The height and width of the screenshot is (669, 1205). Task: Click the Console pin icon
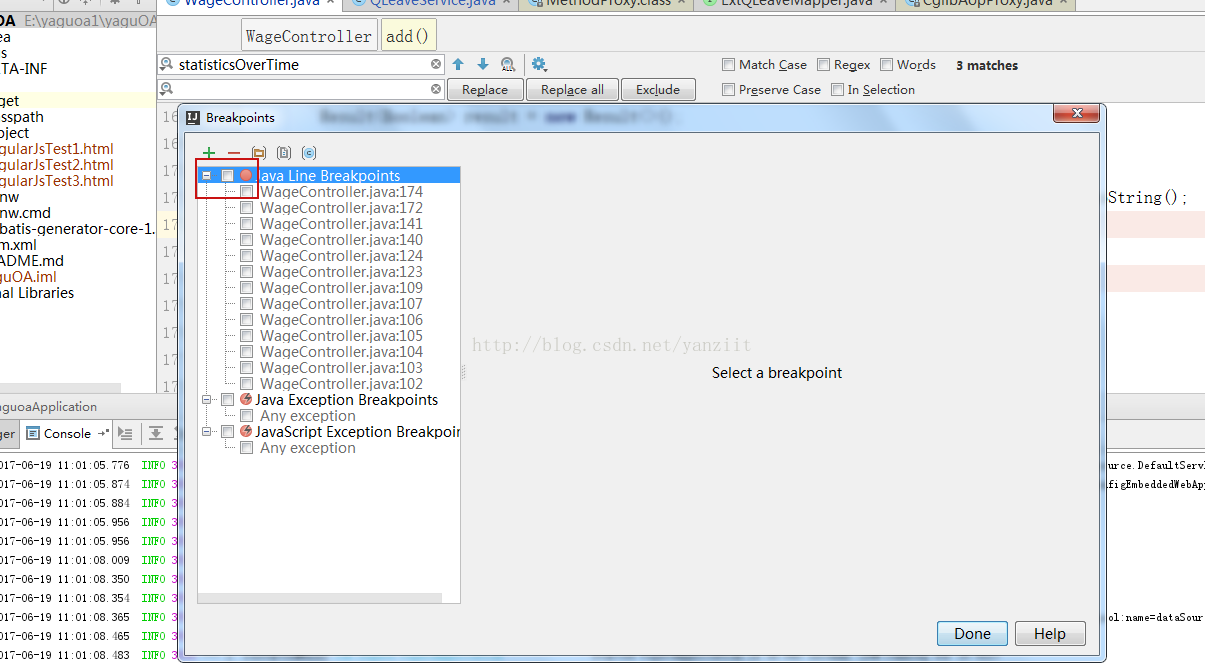[x=104, y=433]
